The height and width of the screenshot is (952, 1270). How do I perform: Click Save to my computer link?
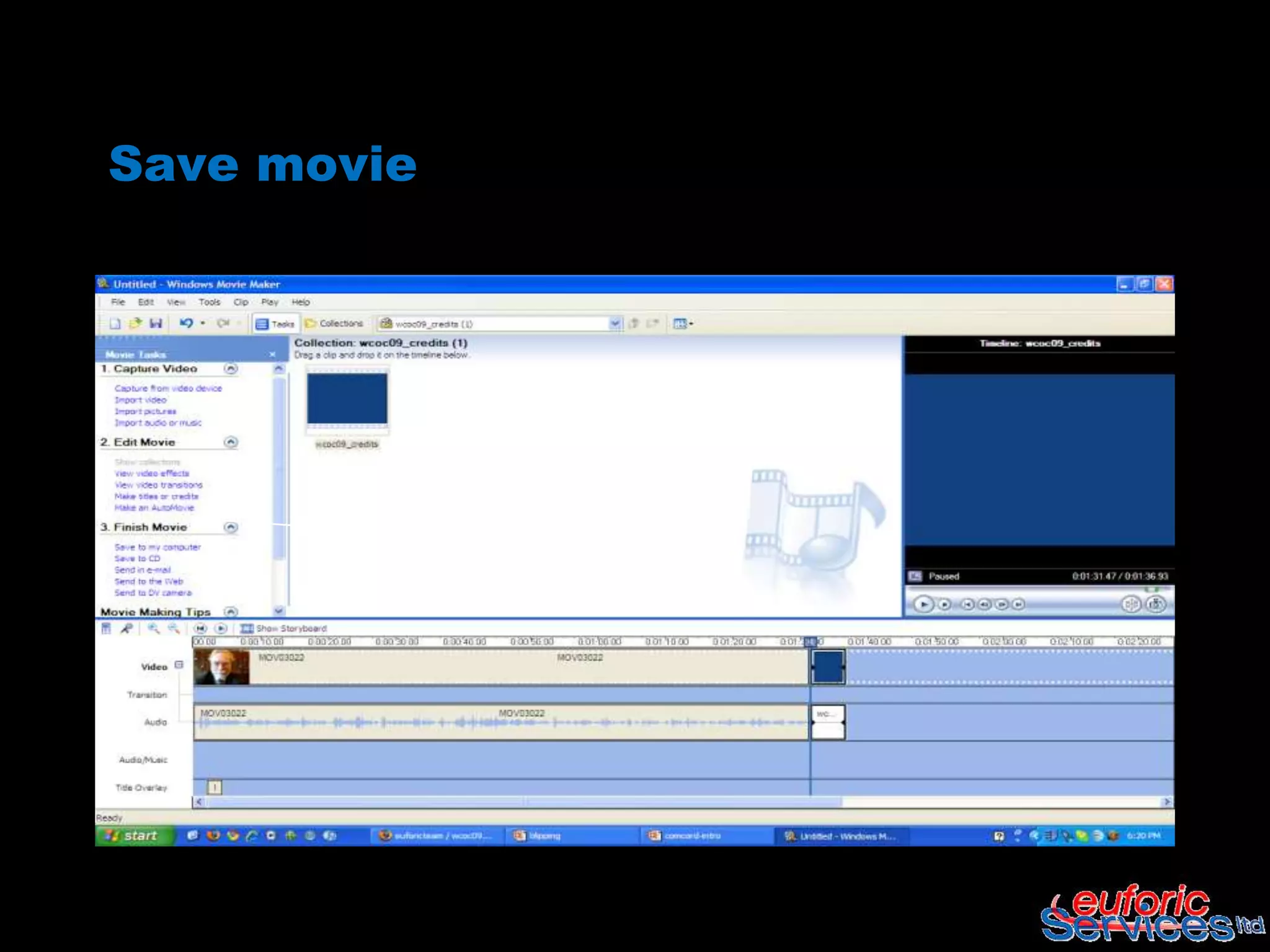pos(158,547)
